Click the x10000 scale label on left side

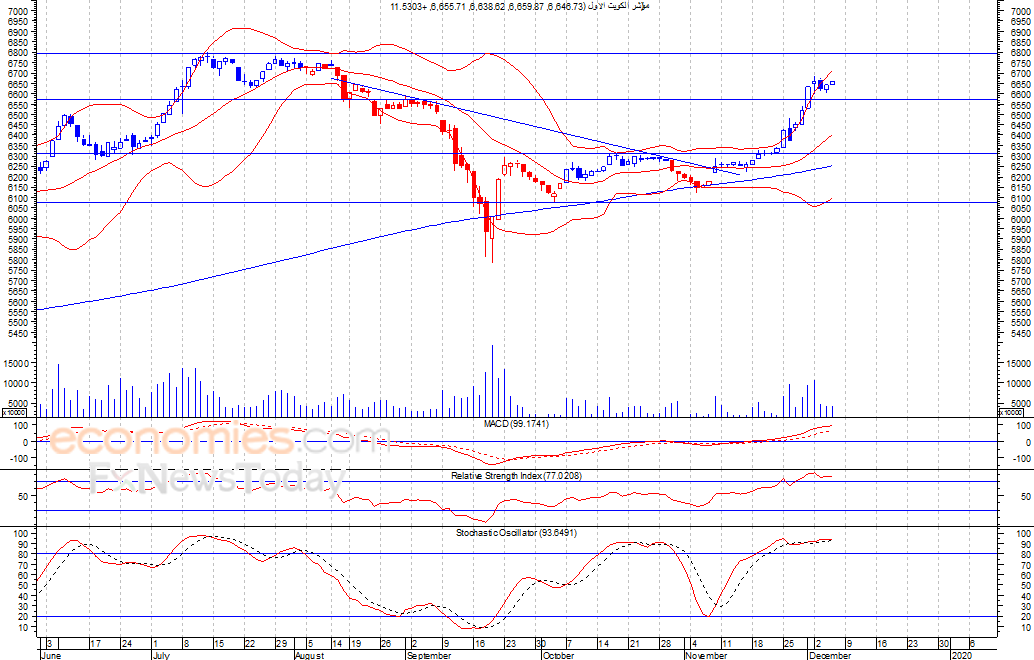[15, 412]
